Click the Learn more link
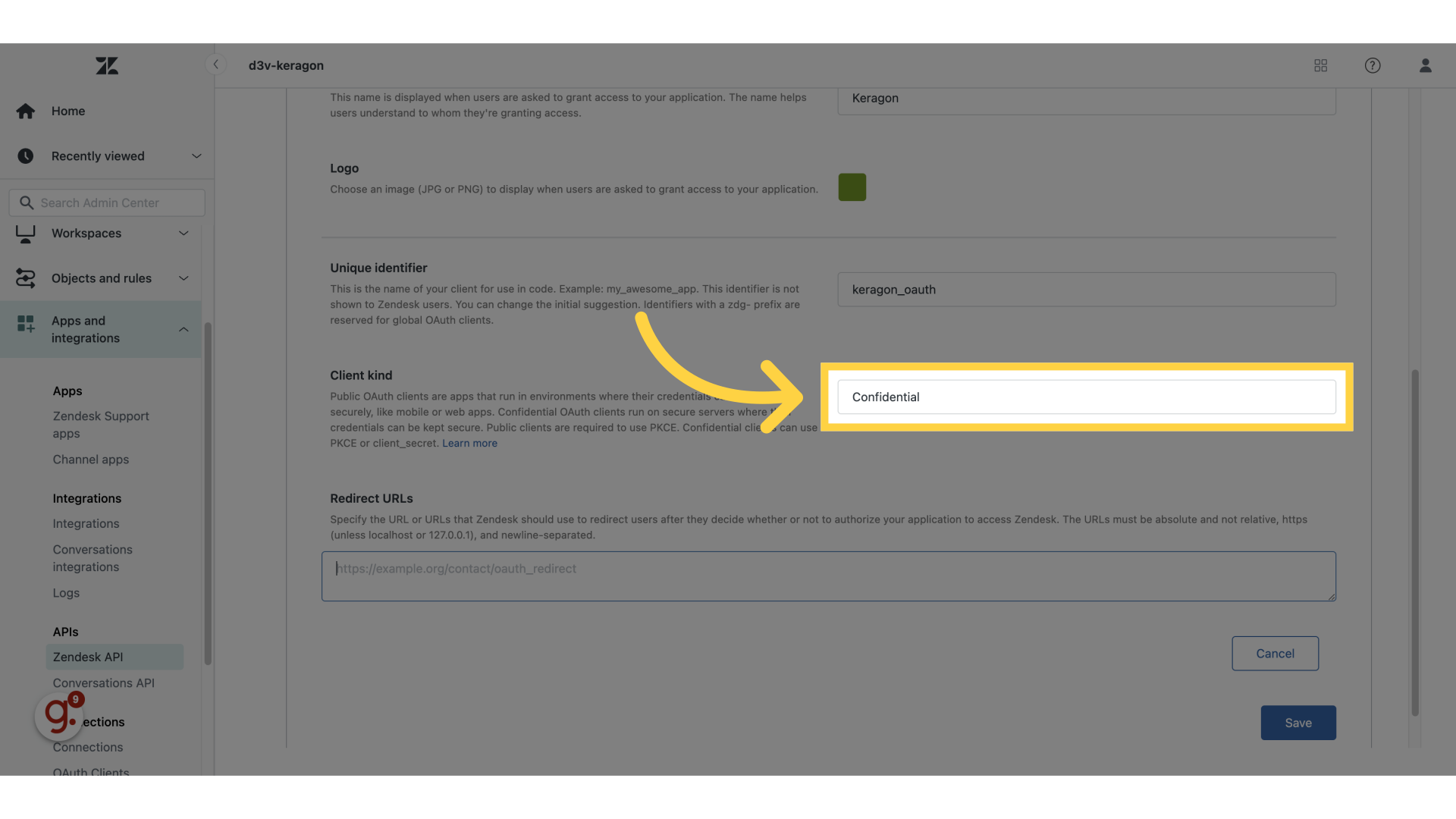The height and width of the screenshot is (819, 1456). tap(469, 444)
